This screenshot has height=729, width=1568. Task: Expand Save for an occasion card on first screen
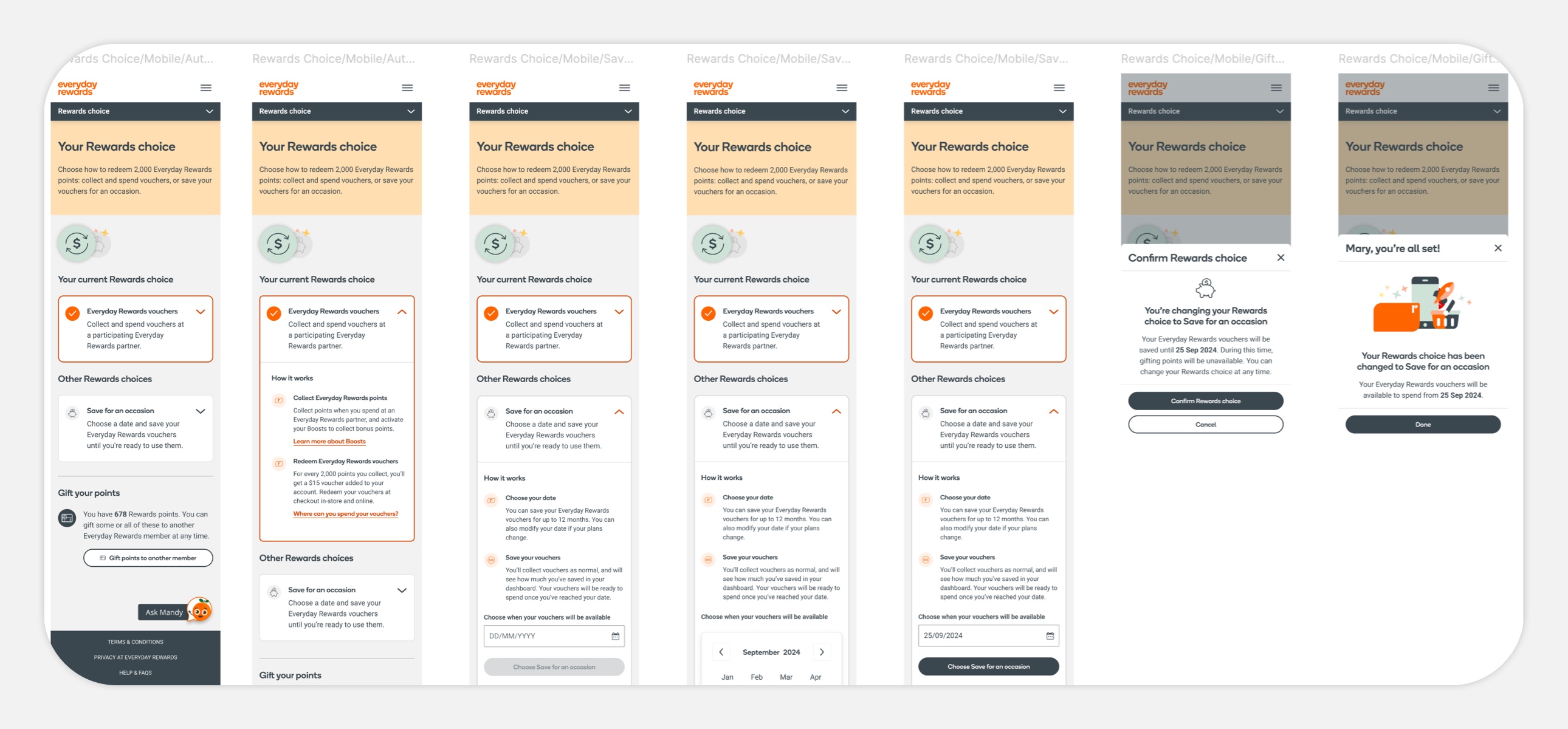[x=201, y=411]
